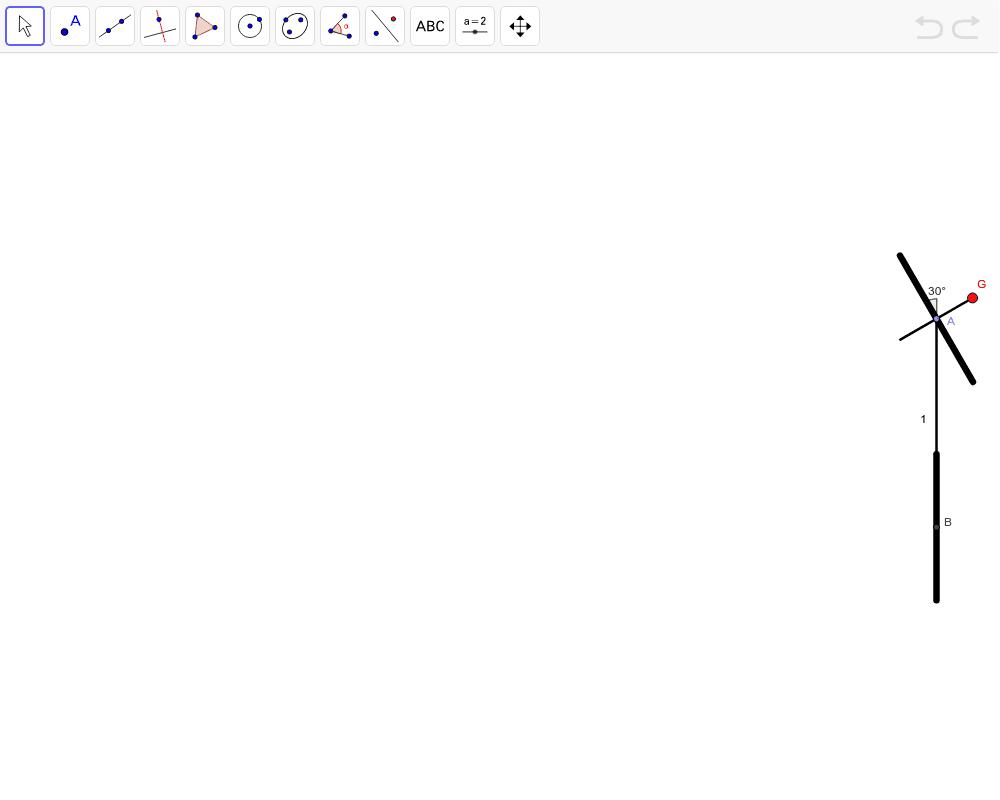Select the Move arrow tool
This screenshot has width=1000, height=800.
click(x=25, y=26)
